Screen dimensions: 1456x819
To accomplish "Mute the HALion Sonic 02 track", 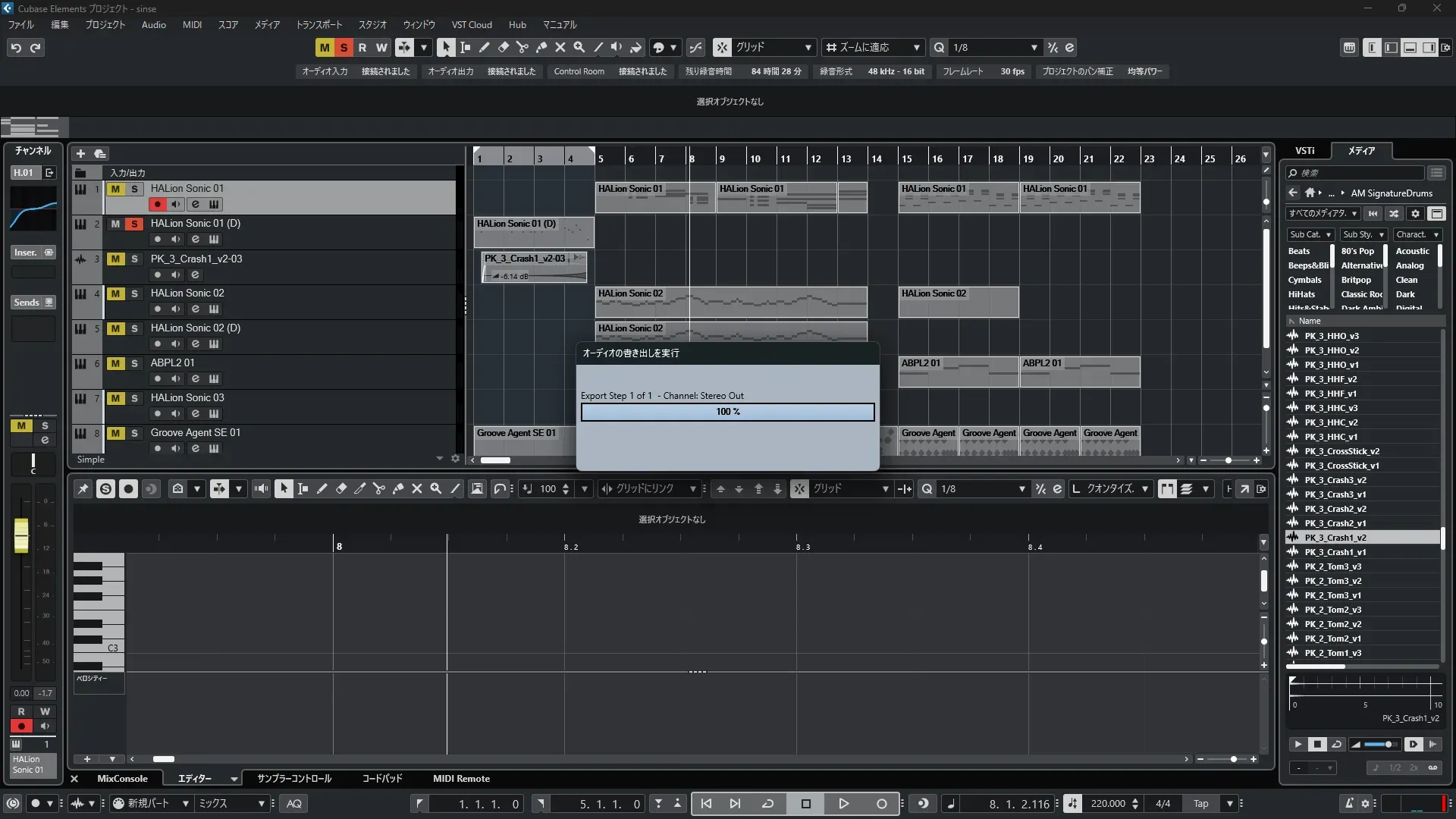I will (115, 293).
